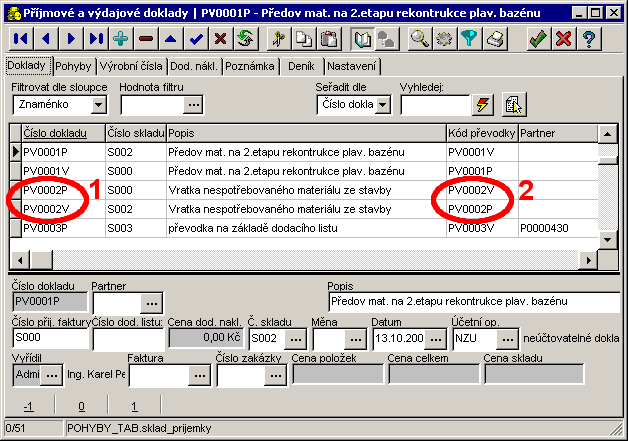This screenshot has width=628, height=441.
Task: Cancel with the red X toolbar icon
Action: click(x=563, y=40)
